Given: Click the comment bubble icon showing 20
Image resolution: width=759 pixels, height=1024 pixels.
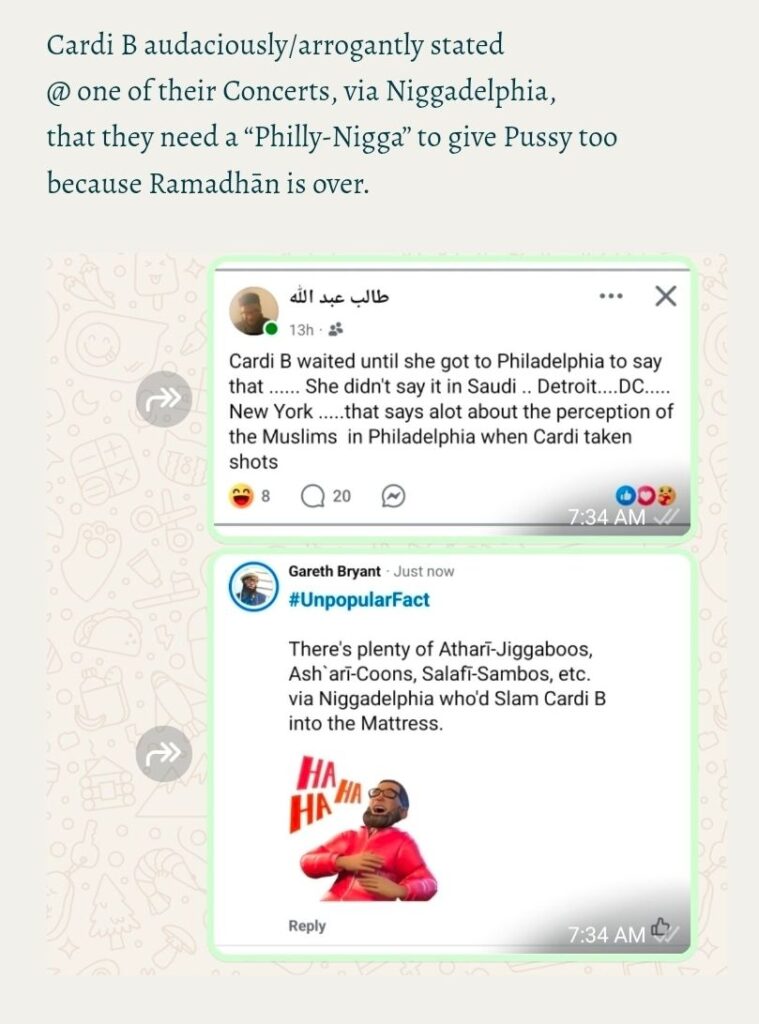Looking at the screenshot, I should tap(313, 496).
